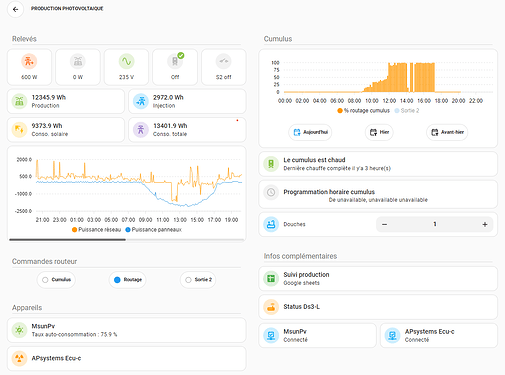Select the cumulus Off status icon
505x375 pixels.
175,61
